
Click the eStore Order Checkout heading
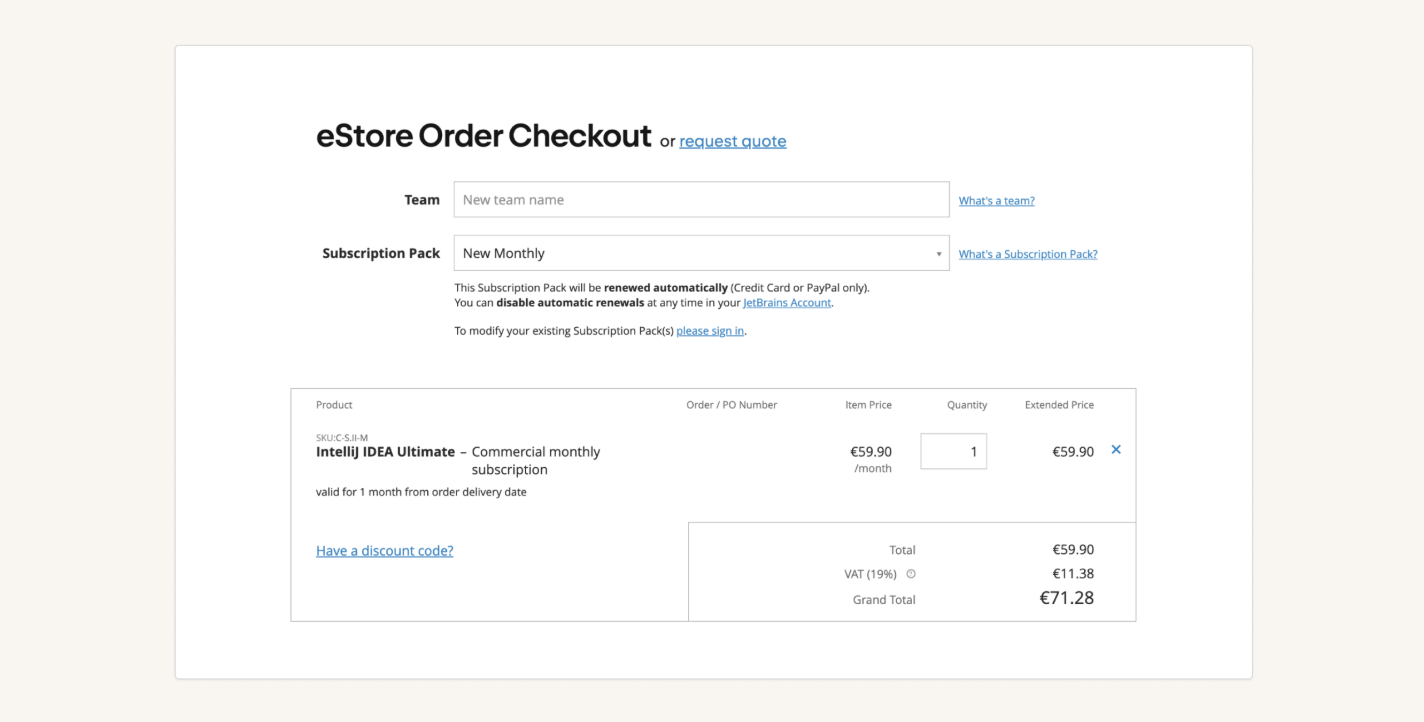[483, 136]
